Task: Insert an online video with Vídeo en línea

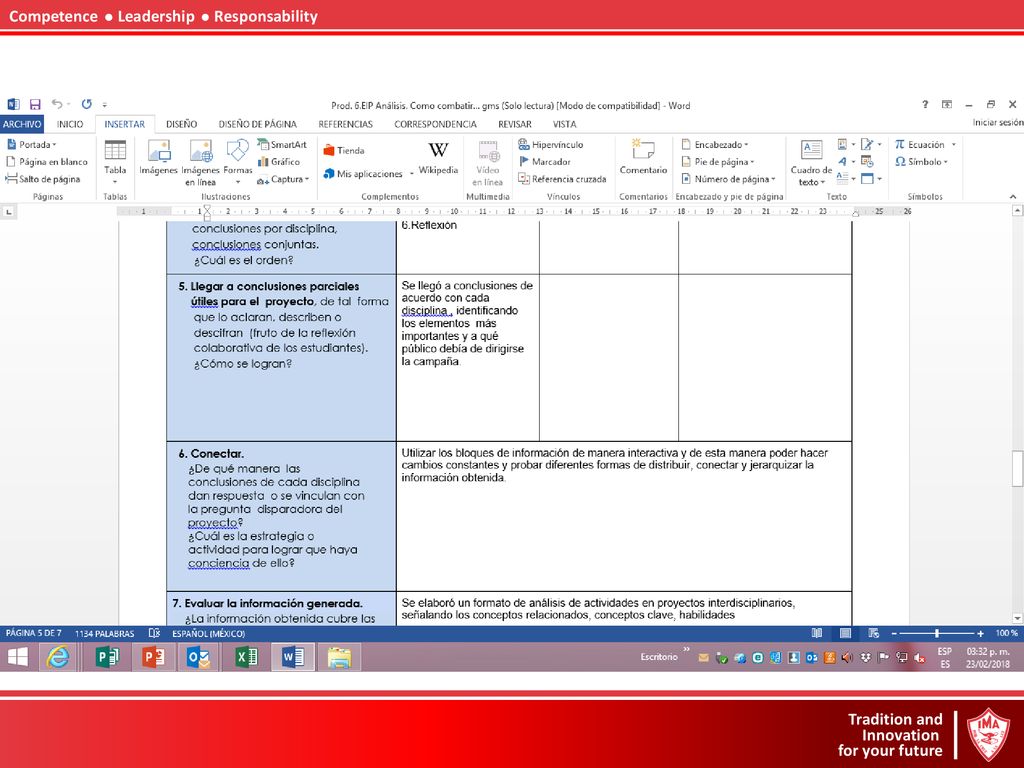Action: [488, 163]
